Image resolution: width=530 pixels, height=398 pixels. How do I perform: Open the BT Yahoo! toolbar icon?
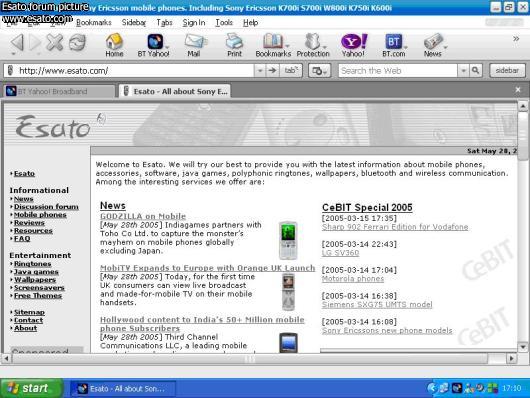pyautogui.click(x=154, y=45)
